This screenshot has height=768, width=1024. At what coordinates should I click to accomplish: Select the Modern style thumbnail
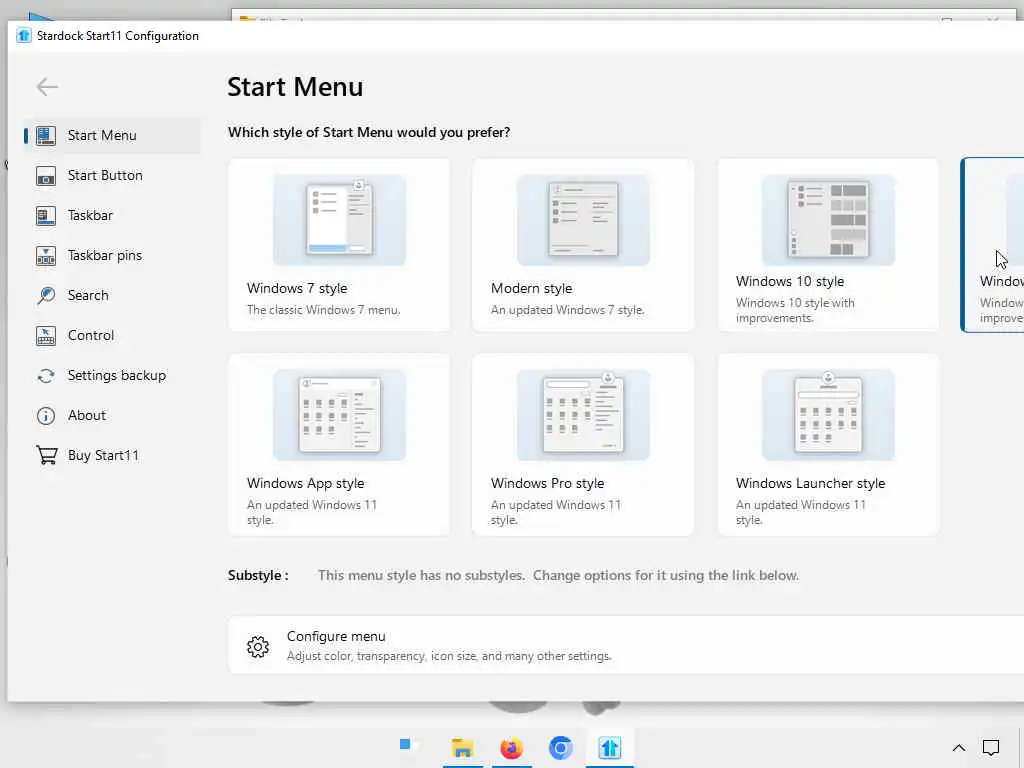(x=583, y=219)
